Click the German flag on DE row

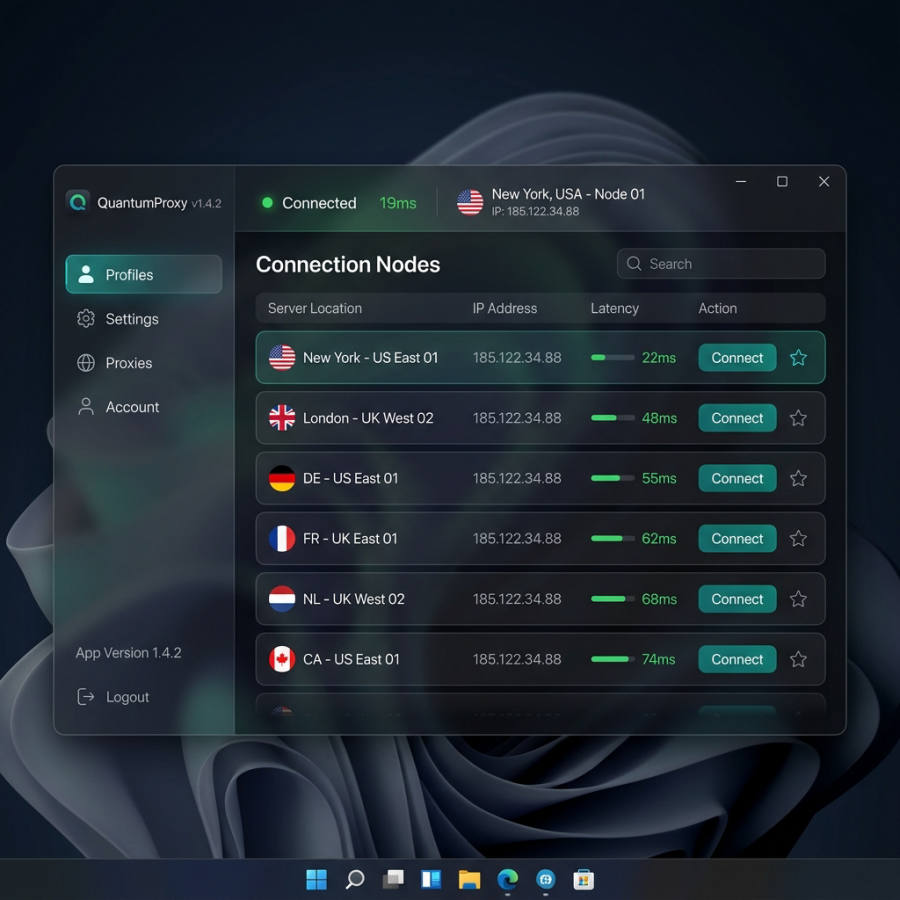pyautogui.click(x=282, y=478)
